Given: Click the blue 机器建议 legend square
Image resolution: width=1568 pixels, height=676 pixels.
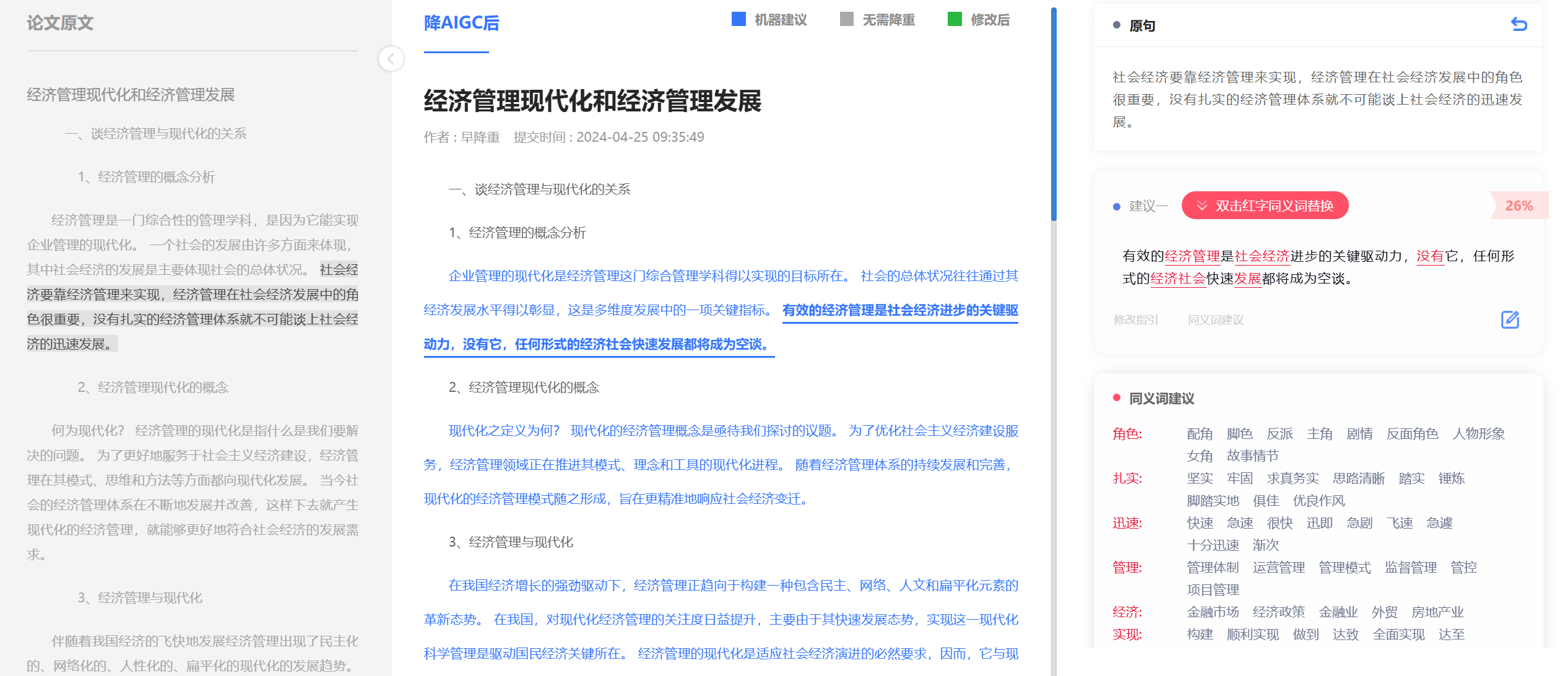Looking at the screenshot, I should [x=739, y=19].
